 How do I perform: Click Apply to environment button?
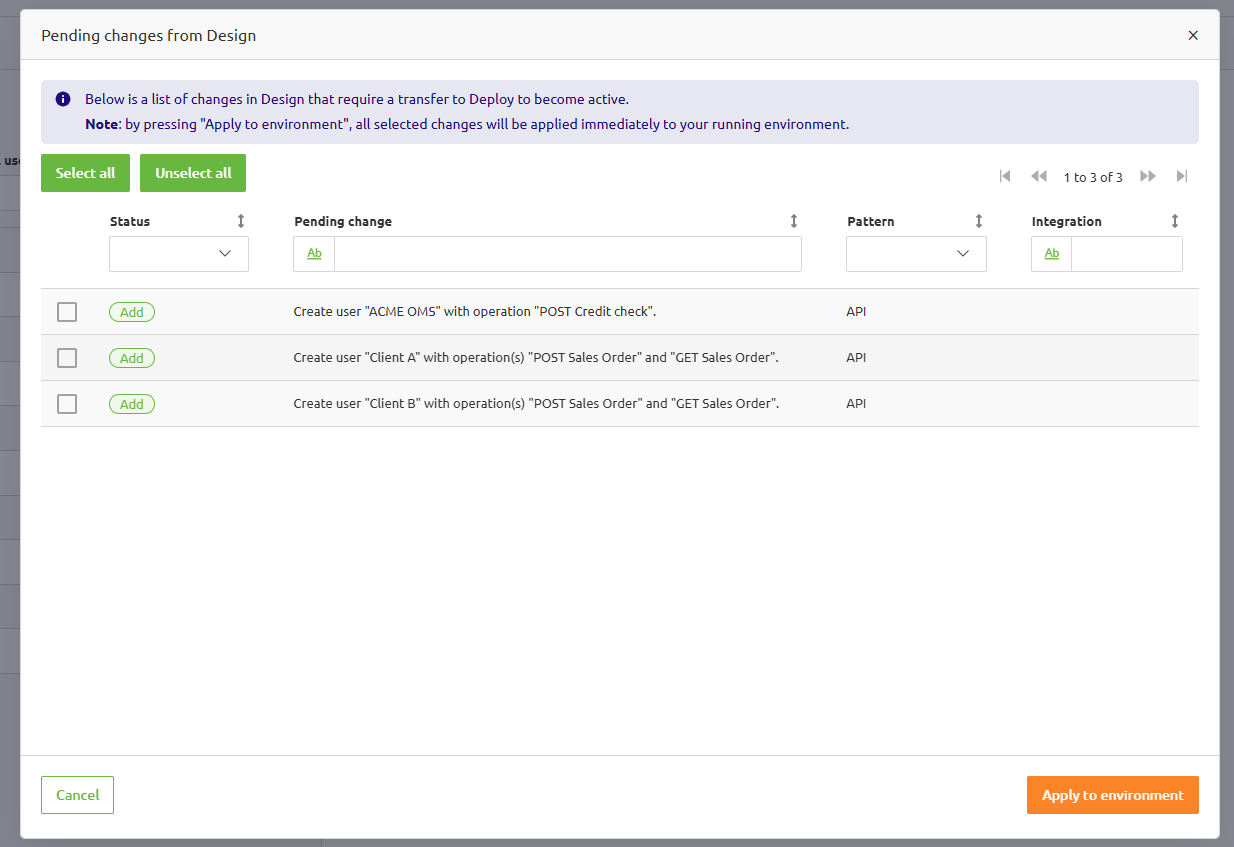(x=1113, y=795)
